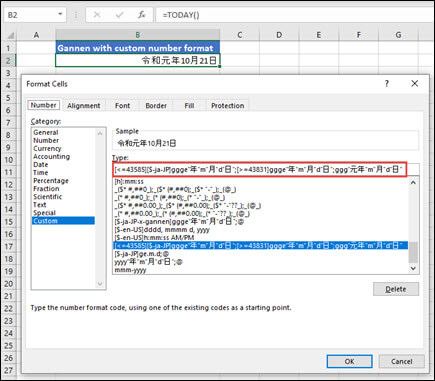The image size is (435, 381).
Task: Click the Cancel button
Action: (x=401, y=361)
